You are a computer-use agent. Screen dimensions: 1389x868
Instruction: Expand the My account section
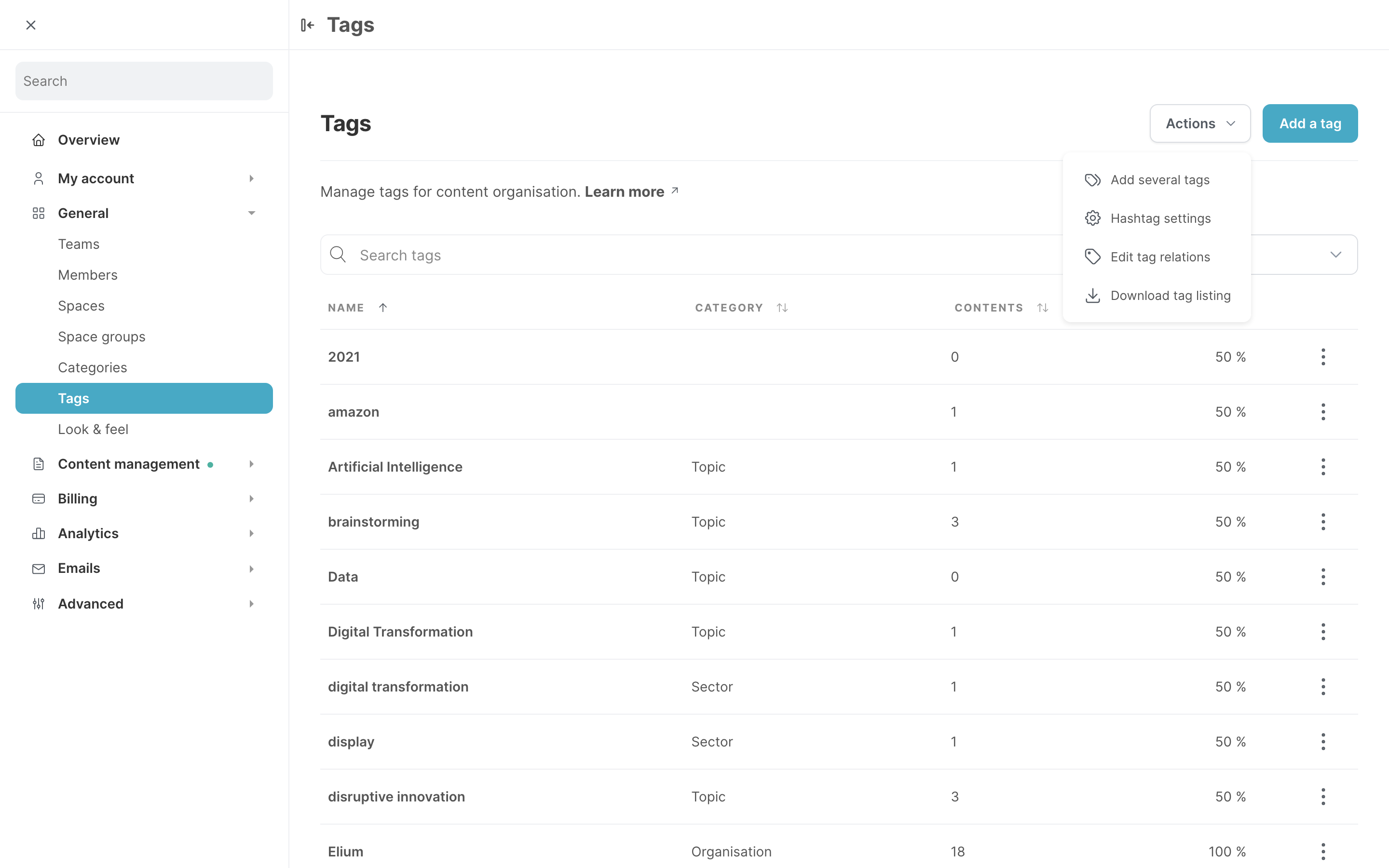point(251,178)
